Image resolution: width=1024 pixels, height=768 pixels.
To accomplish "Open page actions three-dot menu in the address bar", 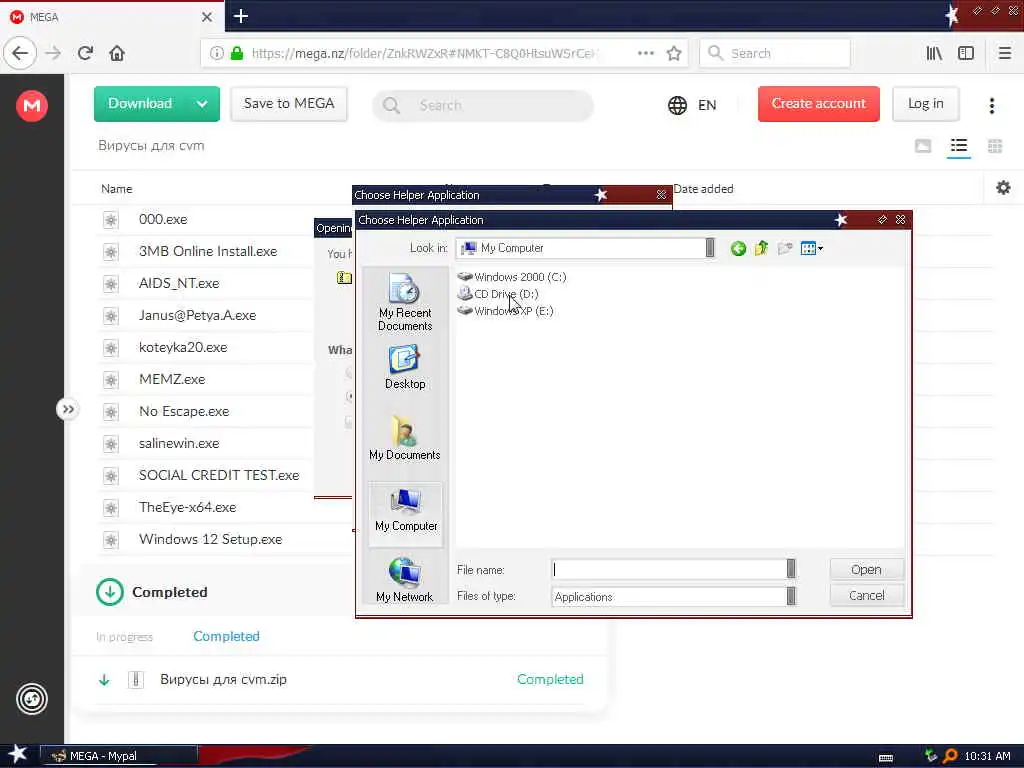I will coord(646,54).
